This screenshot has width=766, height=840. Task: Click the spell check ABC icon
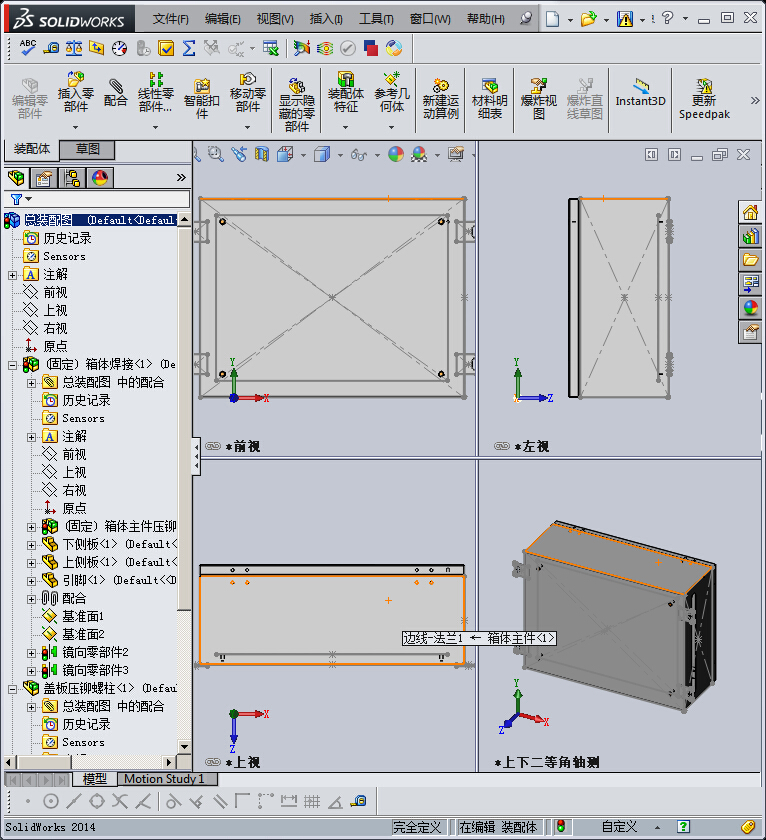tap(28, 47)
